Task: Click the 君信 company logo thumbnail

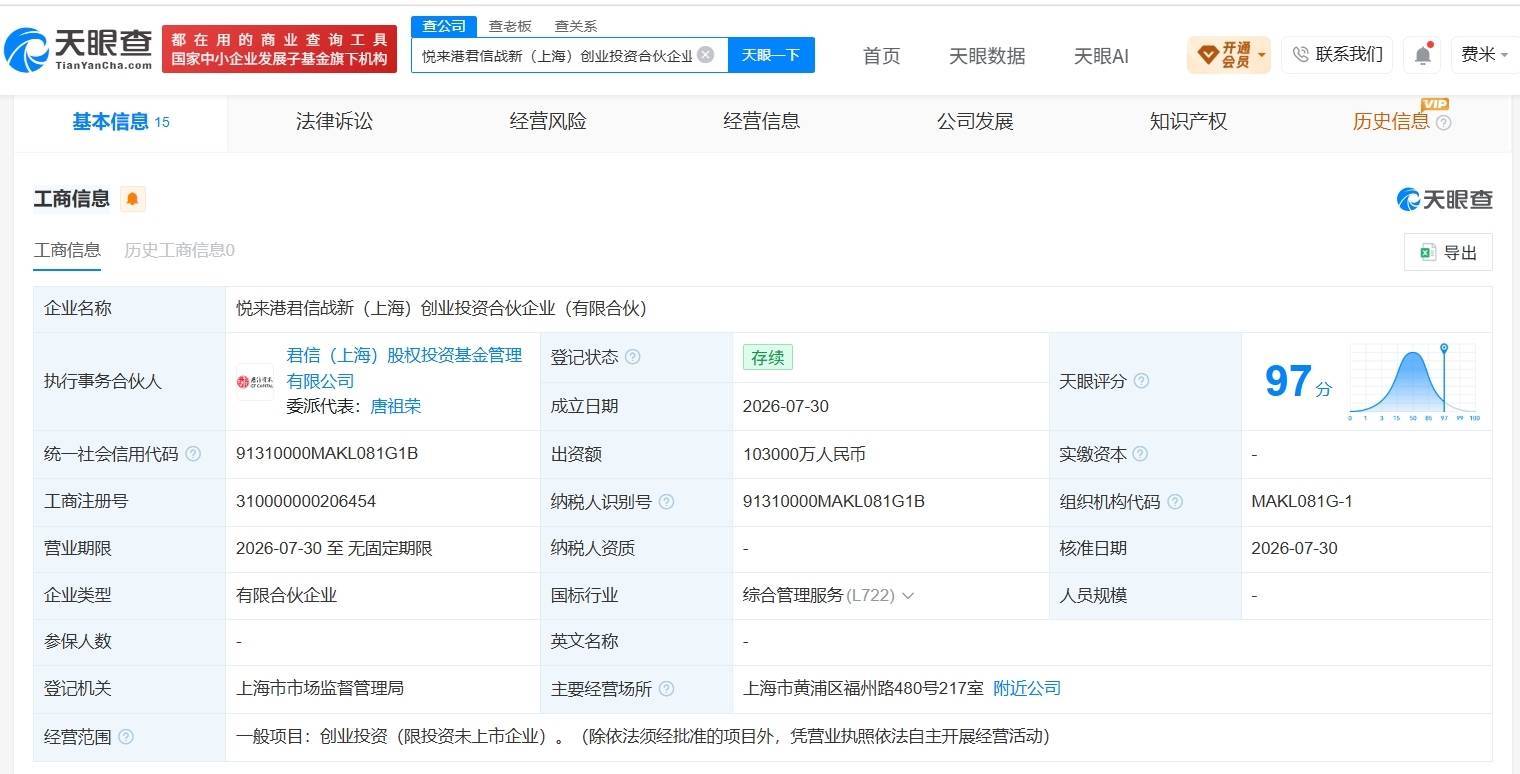Action: click(x=254, y=381)
